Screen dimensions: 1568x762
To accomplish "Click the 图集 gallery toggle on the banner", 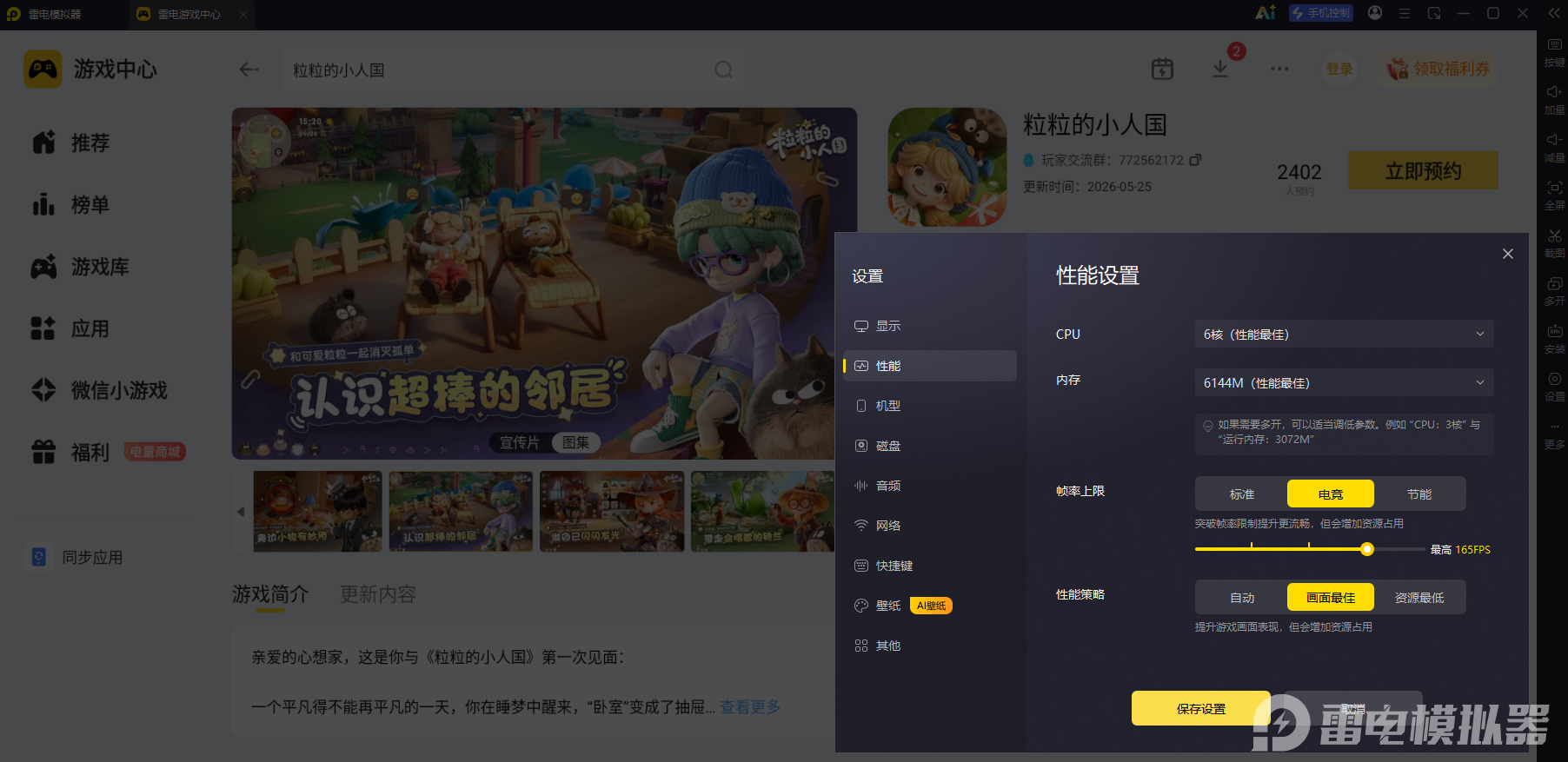I will pos(576,442).
